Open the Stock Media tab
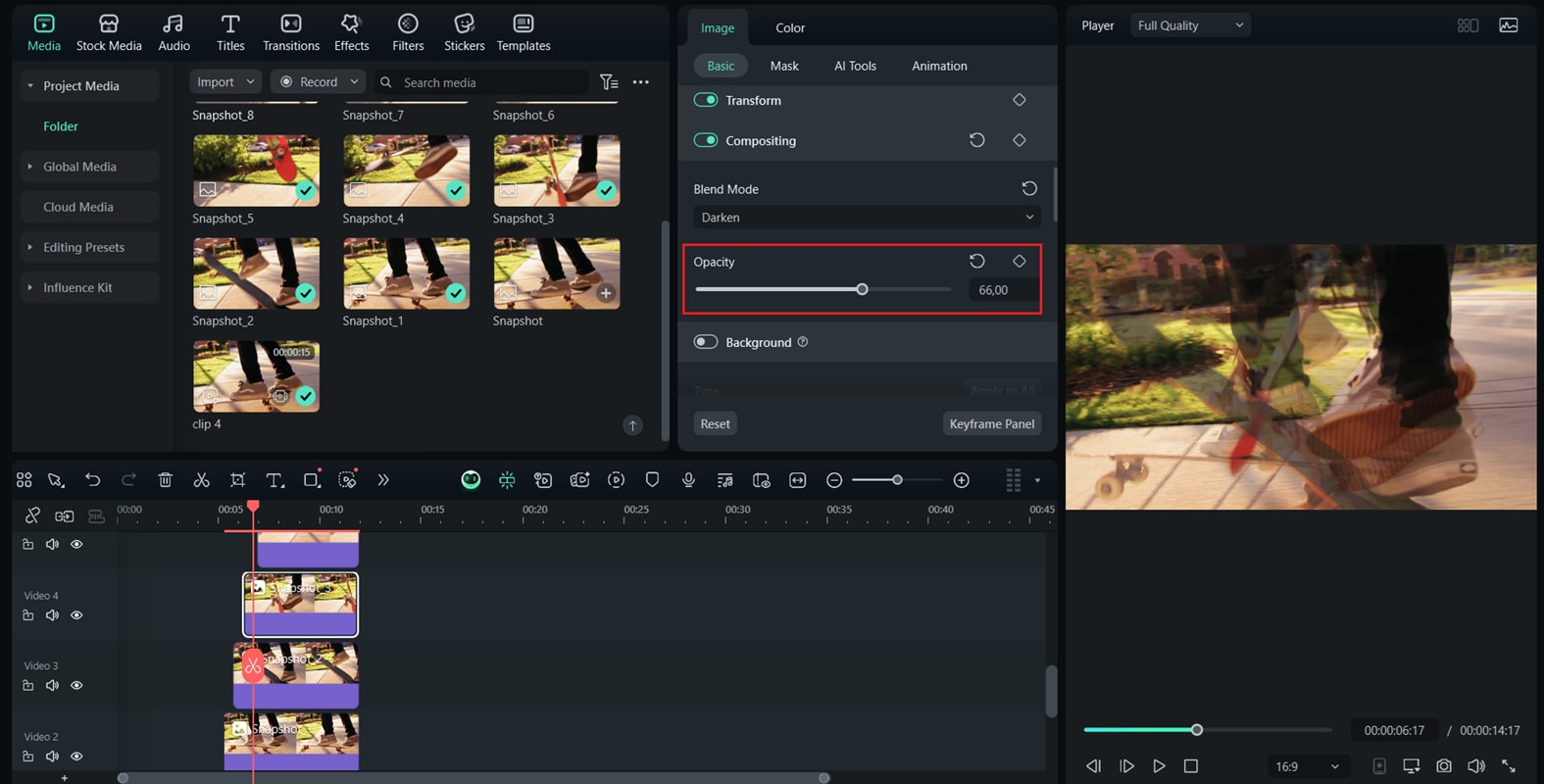Image resolution: width=1544 pixels, height=784 pixels. (109, 32)
